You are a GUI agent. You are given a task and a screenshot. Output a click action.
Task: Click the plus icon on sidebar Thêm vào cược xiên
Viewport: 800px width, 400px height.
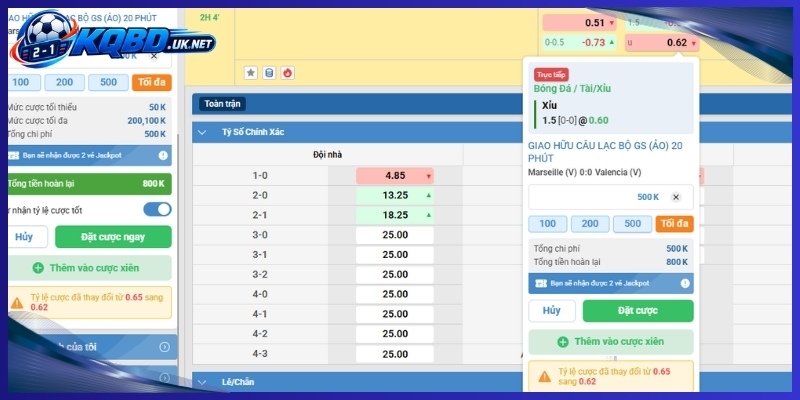pyautogui.click(x=38, y=268)
